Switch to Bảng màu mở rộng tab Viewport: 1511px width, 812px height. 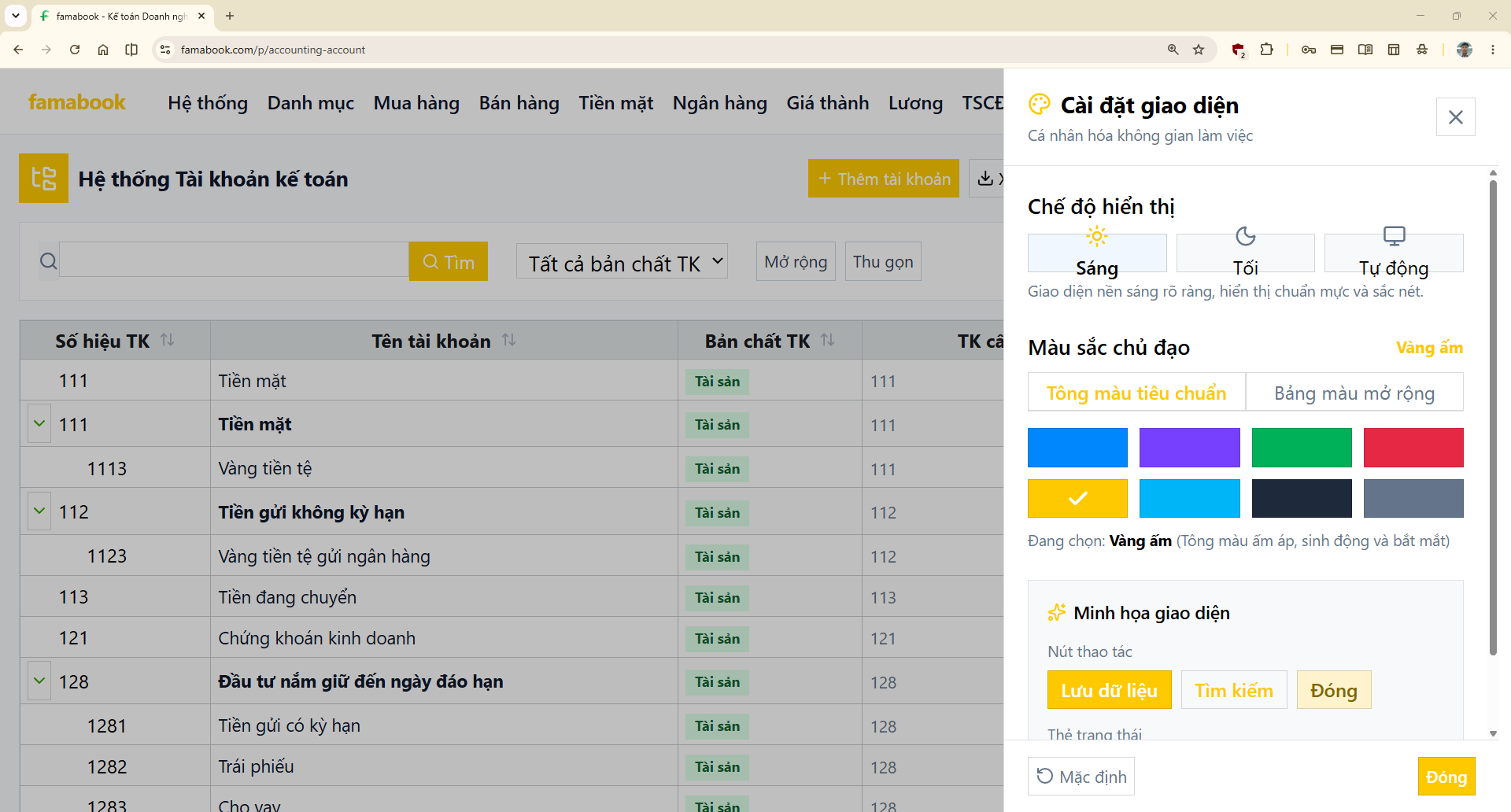point(1354,392)
